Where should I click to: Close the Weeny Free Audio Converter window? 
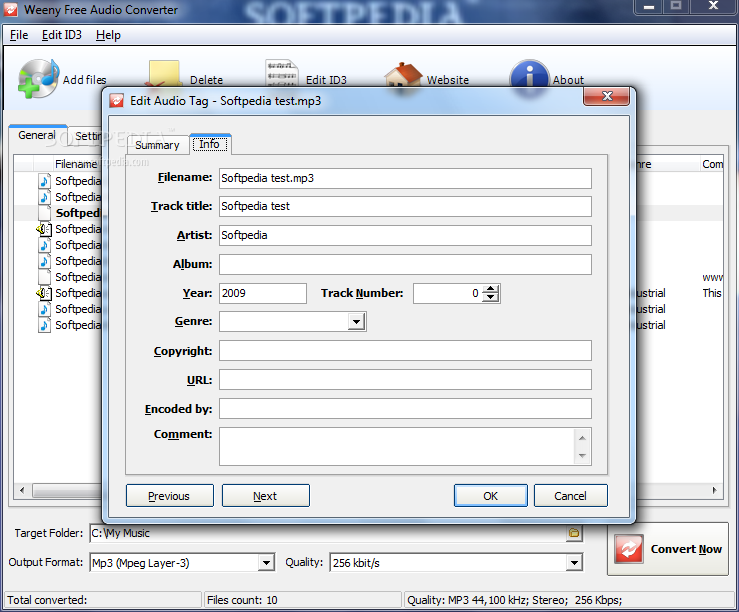click(x=713, y=7)
